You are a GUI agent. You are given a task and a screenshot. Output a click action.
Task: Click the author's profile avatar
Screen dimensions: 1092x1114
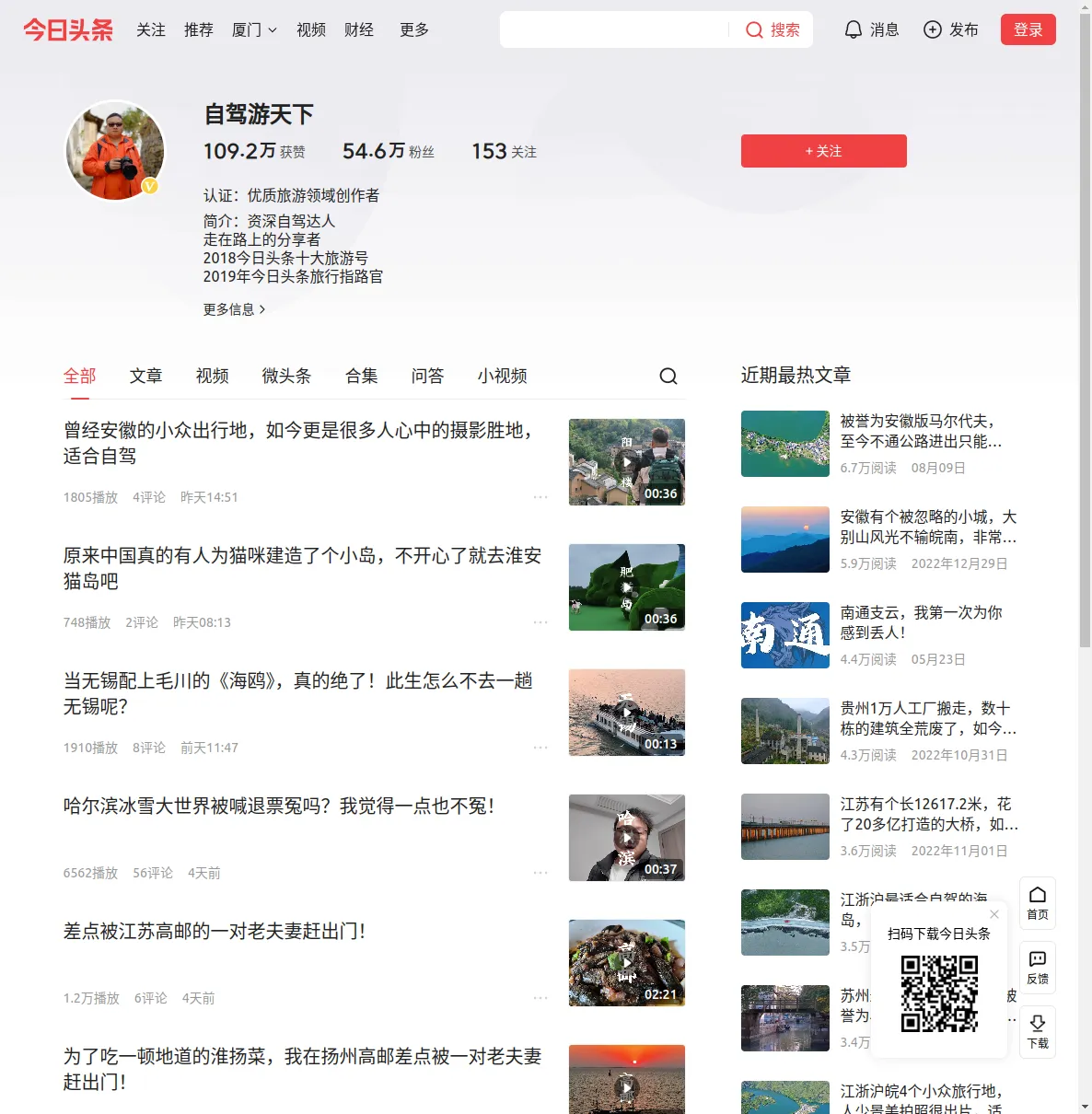115,150
